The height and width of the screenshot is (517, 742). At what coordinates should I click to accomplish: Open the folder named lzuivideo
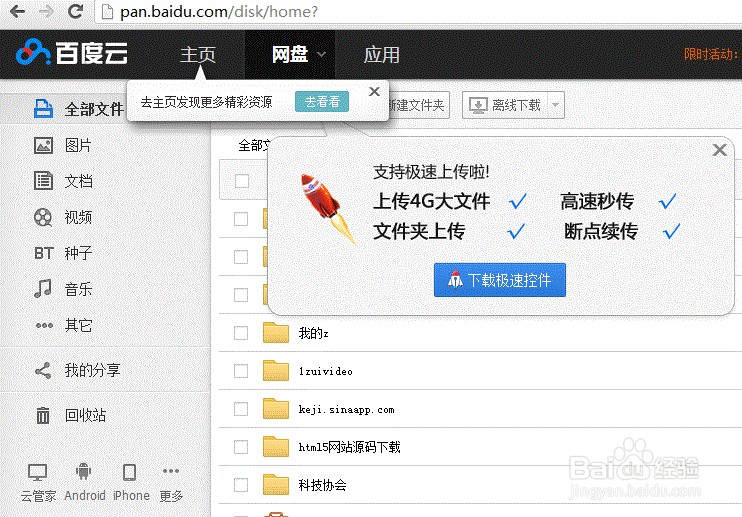326,371
